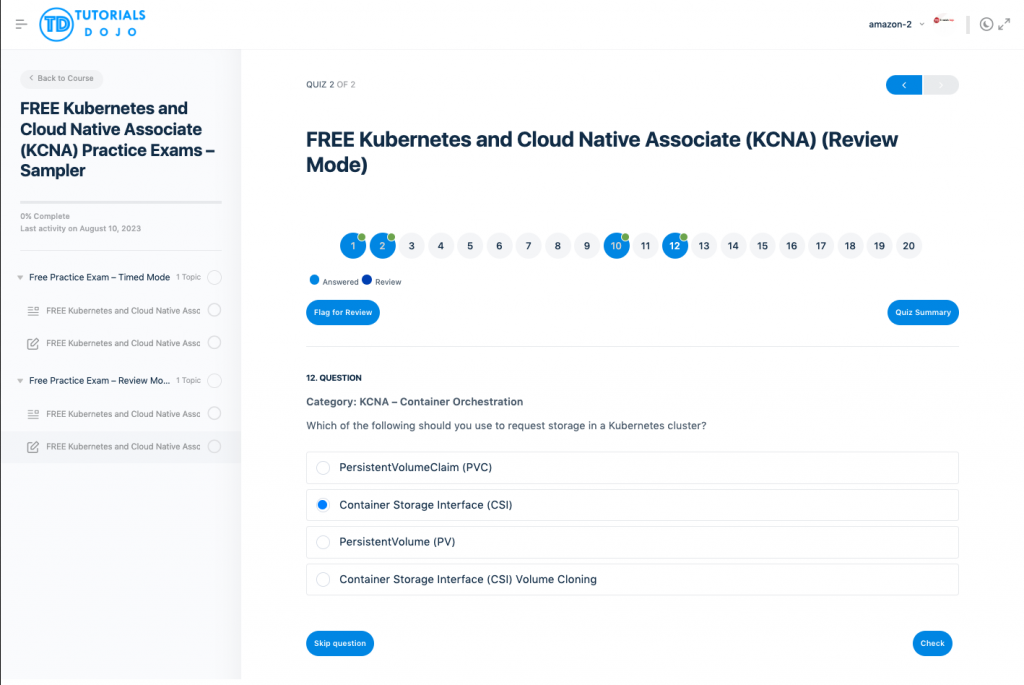Image resolution: width=1024 pixels, height=685 pixels.
Task: Click the greyed-out next quiz arrow
Action: [x=940, y=85]
